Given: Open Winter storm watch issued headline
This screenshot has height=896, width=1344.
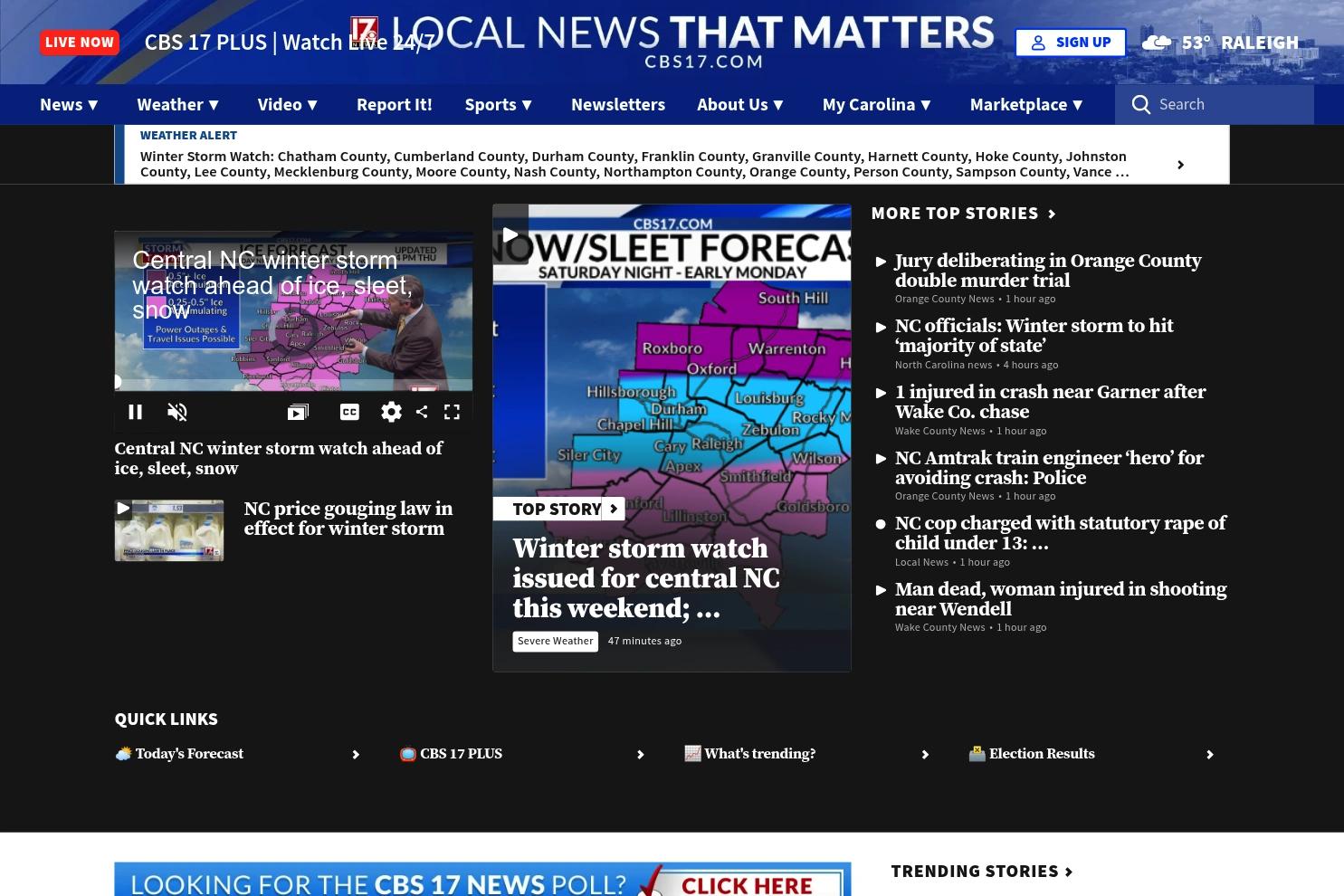Looking at the screenshot, I should pyautogui.click(x=645, y=579).
